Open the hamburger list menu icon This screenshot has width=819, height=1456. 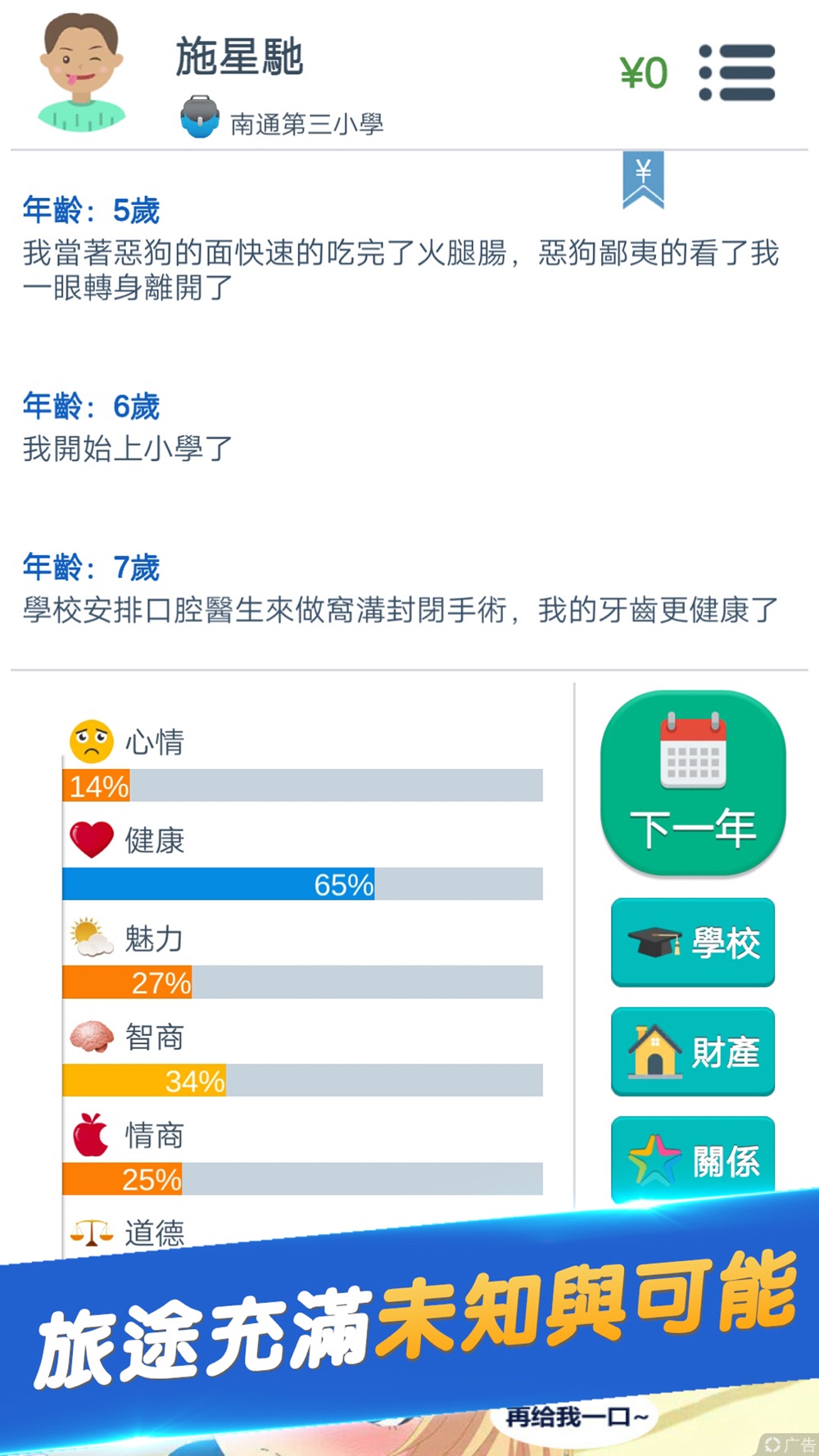tap(736, 72)
